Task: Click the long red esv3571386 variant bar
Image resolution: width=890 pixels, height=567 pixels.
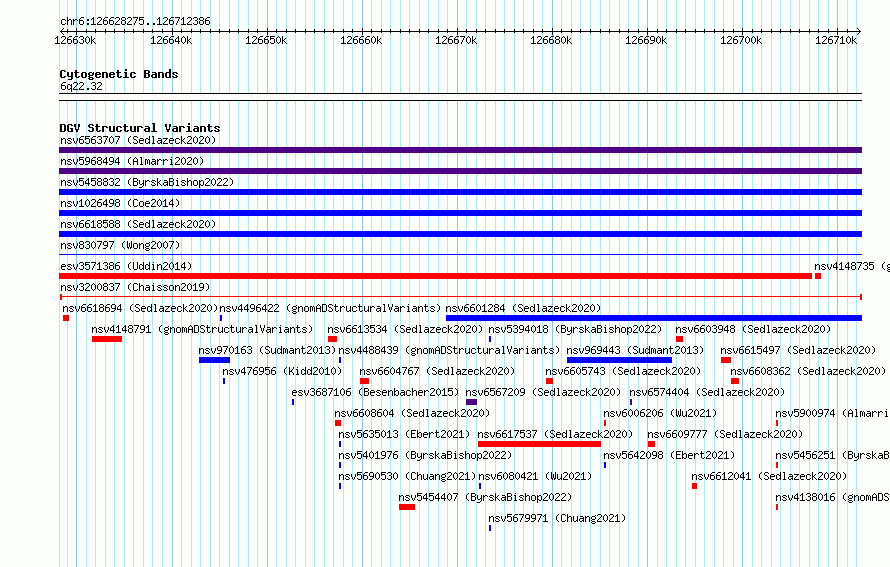Action: (435, 276)
